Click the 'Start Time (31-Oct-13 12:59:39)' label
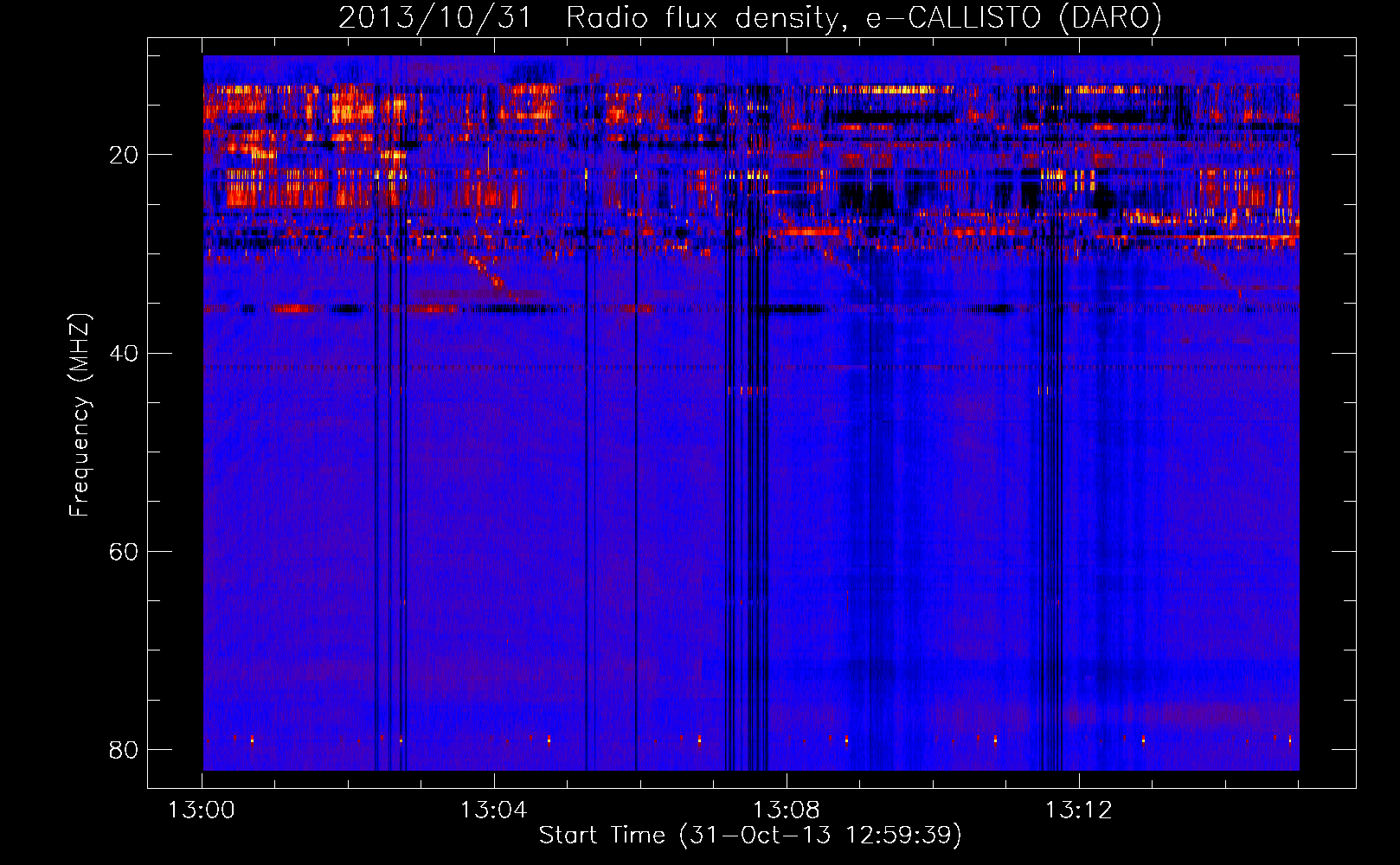The image size is (1400, 865). coord(750,836)
